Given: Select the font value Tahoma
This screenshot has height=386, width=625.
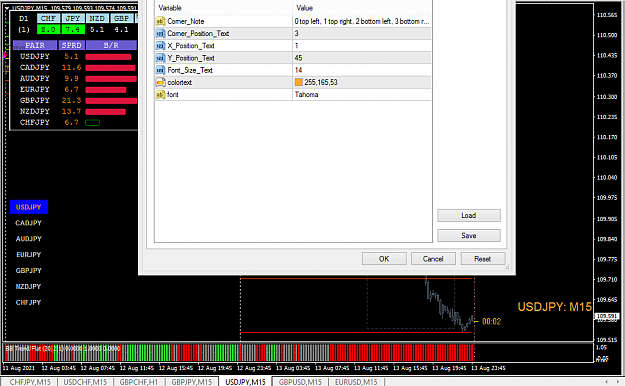Looking at the screenshot, I should point(362,95).
